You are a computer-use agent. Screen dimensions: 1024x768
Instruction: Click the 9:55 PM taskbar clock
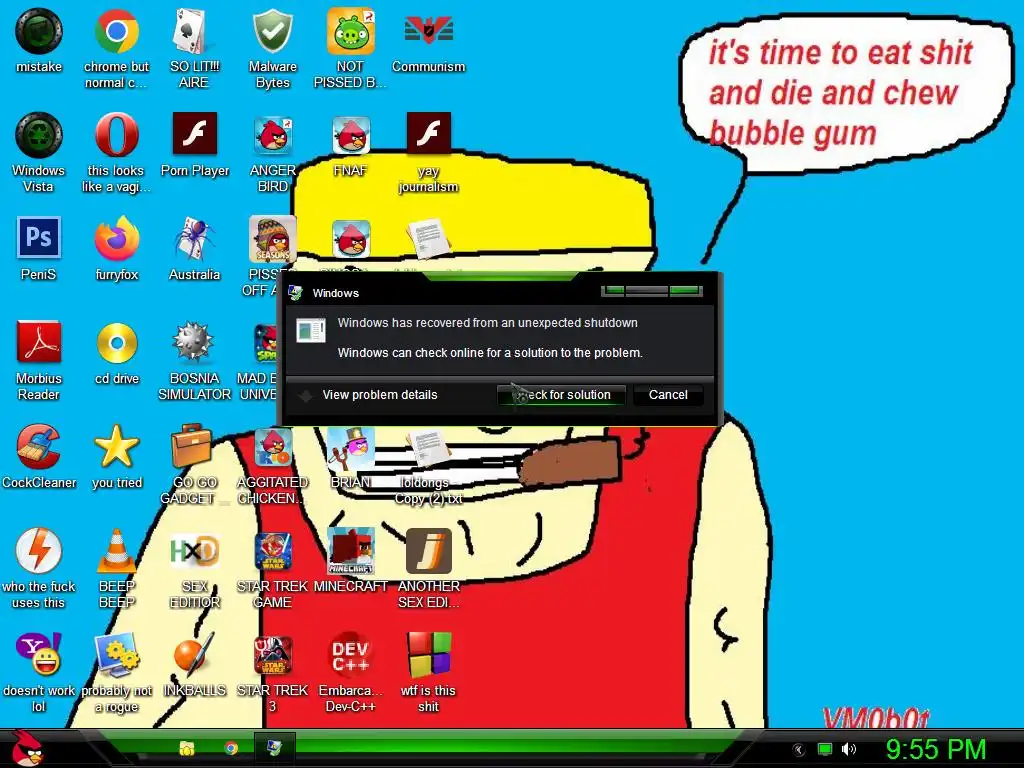click(x=936, y=749)
